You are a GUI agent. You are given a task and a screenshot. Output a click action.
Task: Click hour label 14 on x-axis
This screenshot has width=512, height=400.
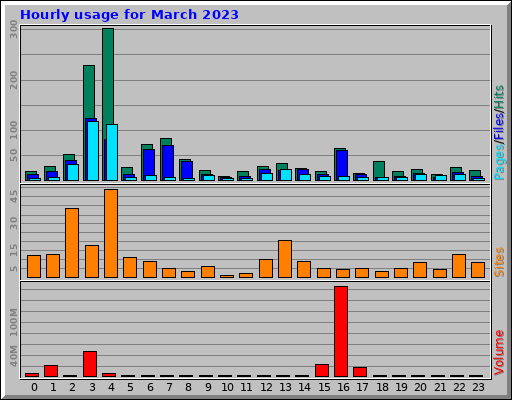point(305,387)
